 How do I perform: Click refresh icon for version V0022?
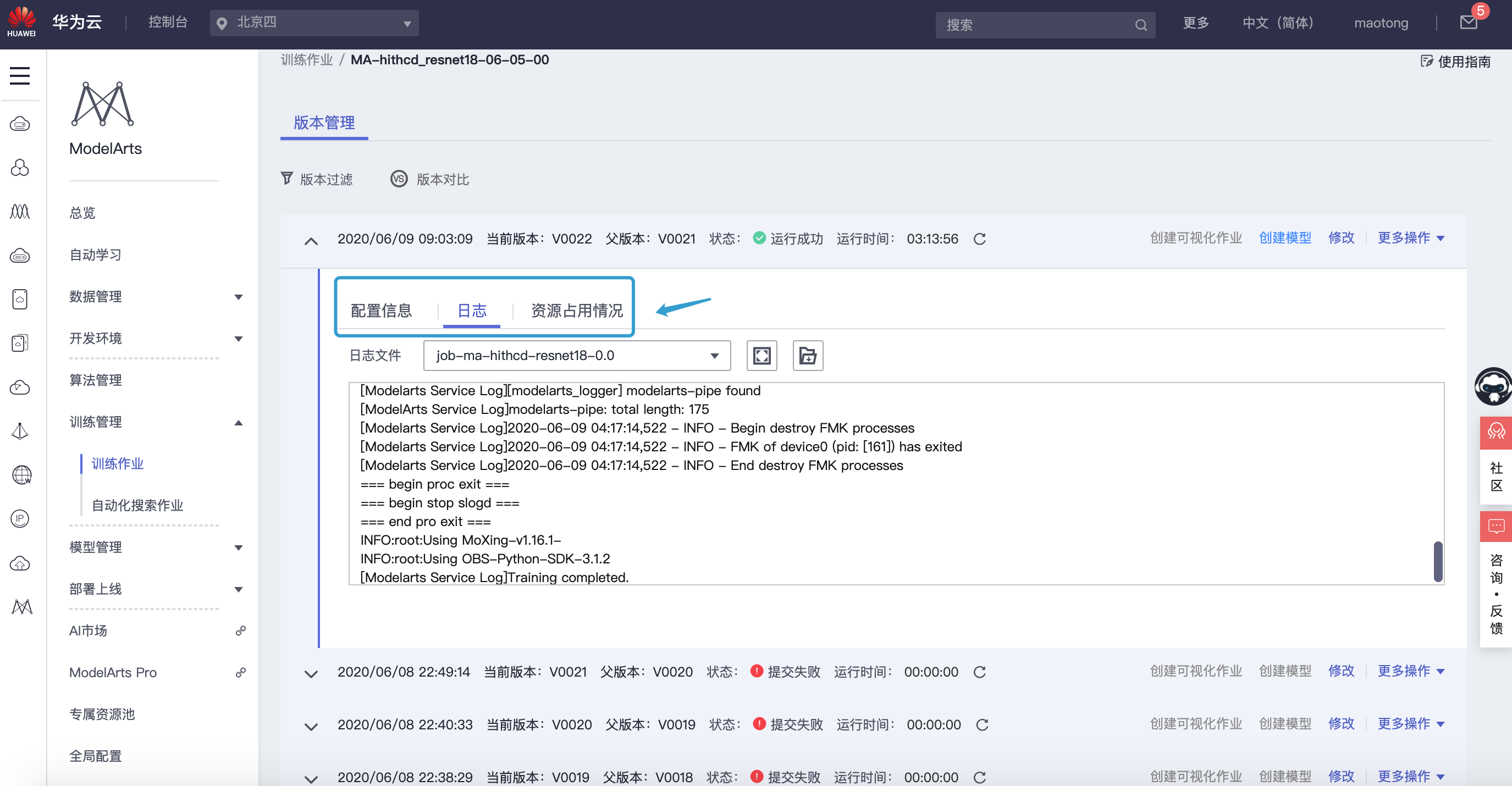tap(979, 239)
